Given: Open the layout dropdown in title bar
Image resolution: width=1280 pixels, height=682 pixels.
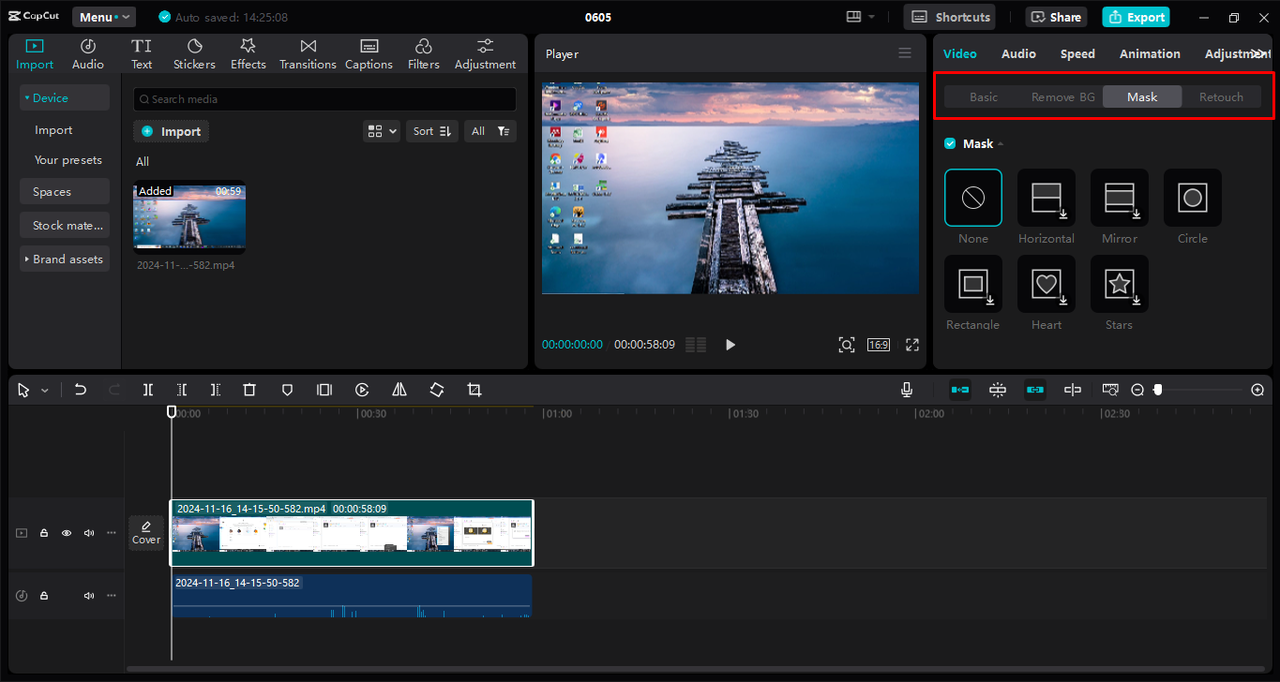Looking at the screenshot, I should click(x=859, y=17).
